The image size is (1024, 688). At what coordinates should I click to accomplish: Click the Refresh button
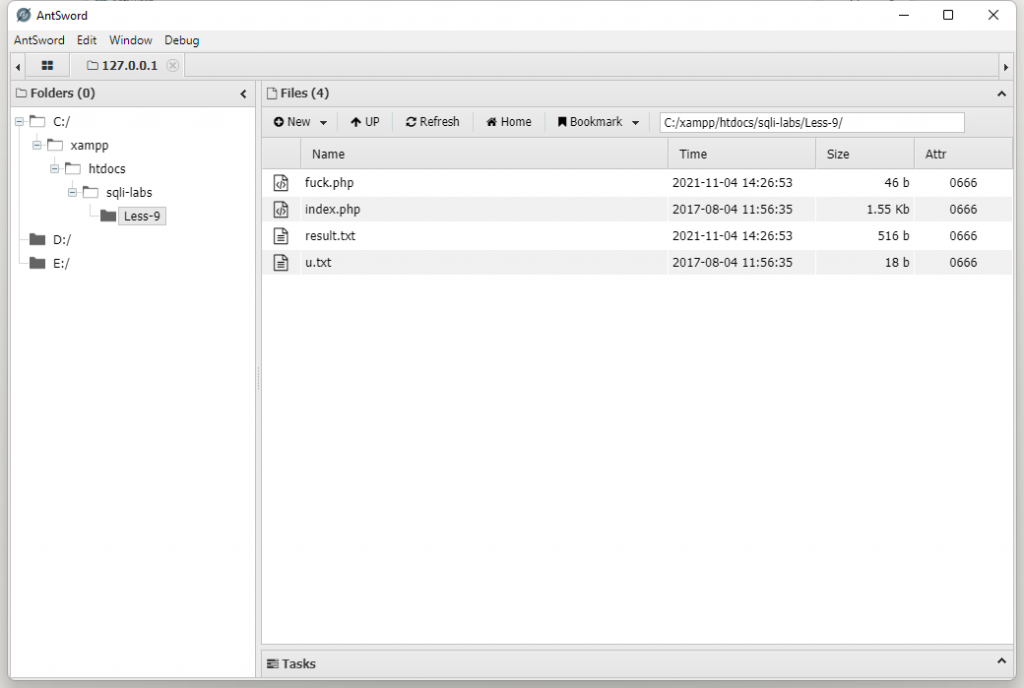click(432, 122)
